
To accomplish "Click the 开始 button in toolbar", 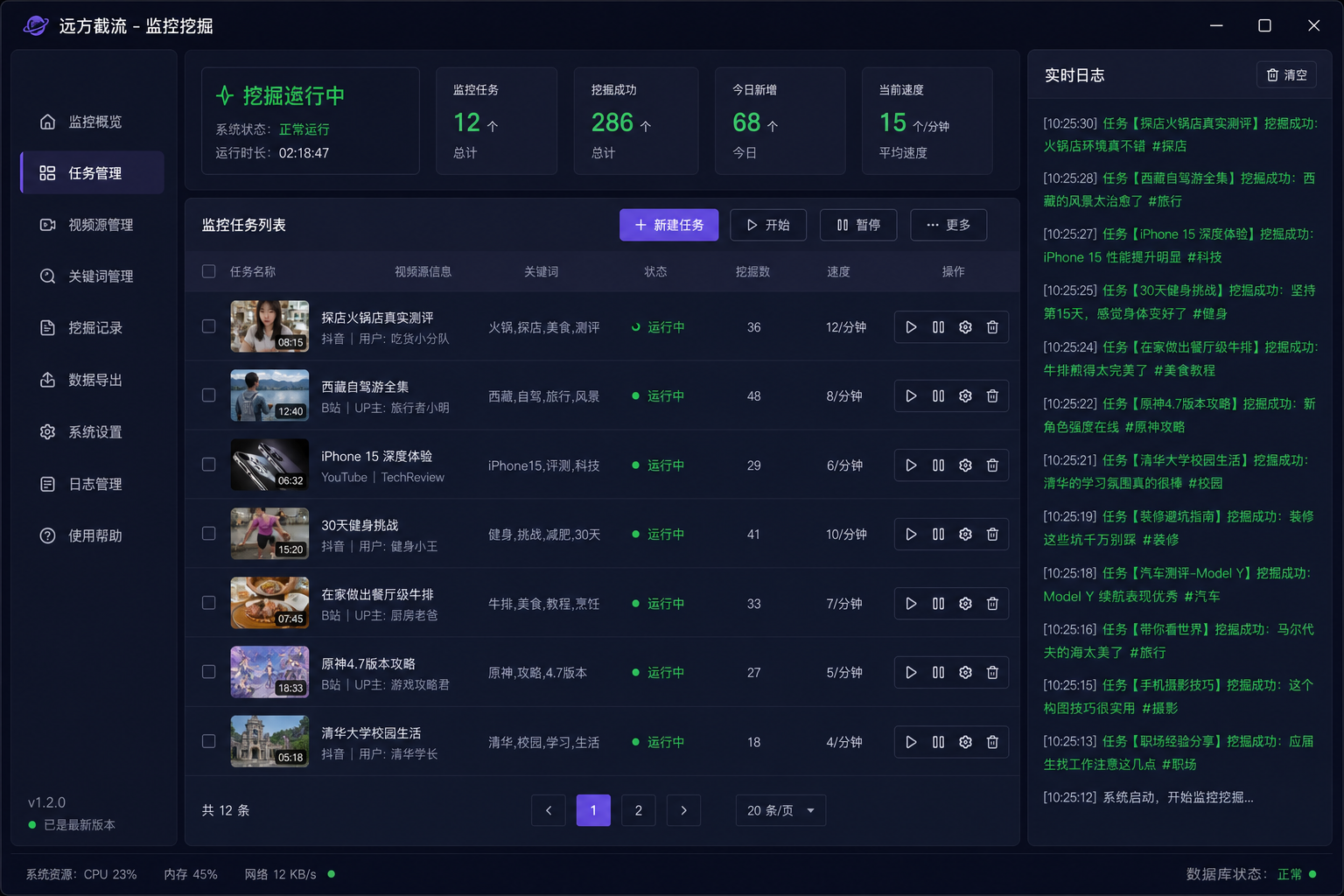I will tap(768, 225).
